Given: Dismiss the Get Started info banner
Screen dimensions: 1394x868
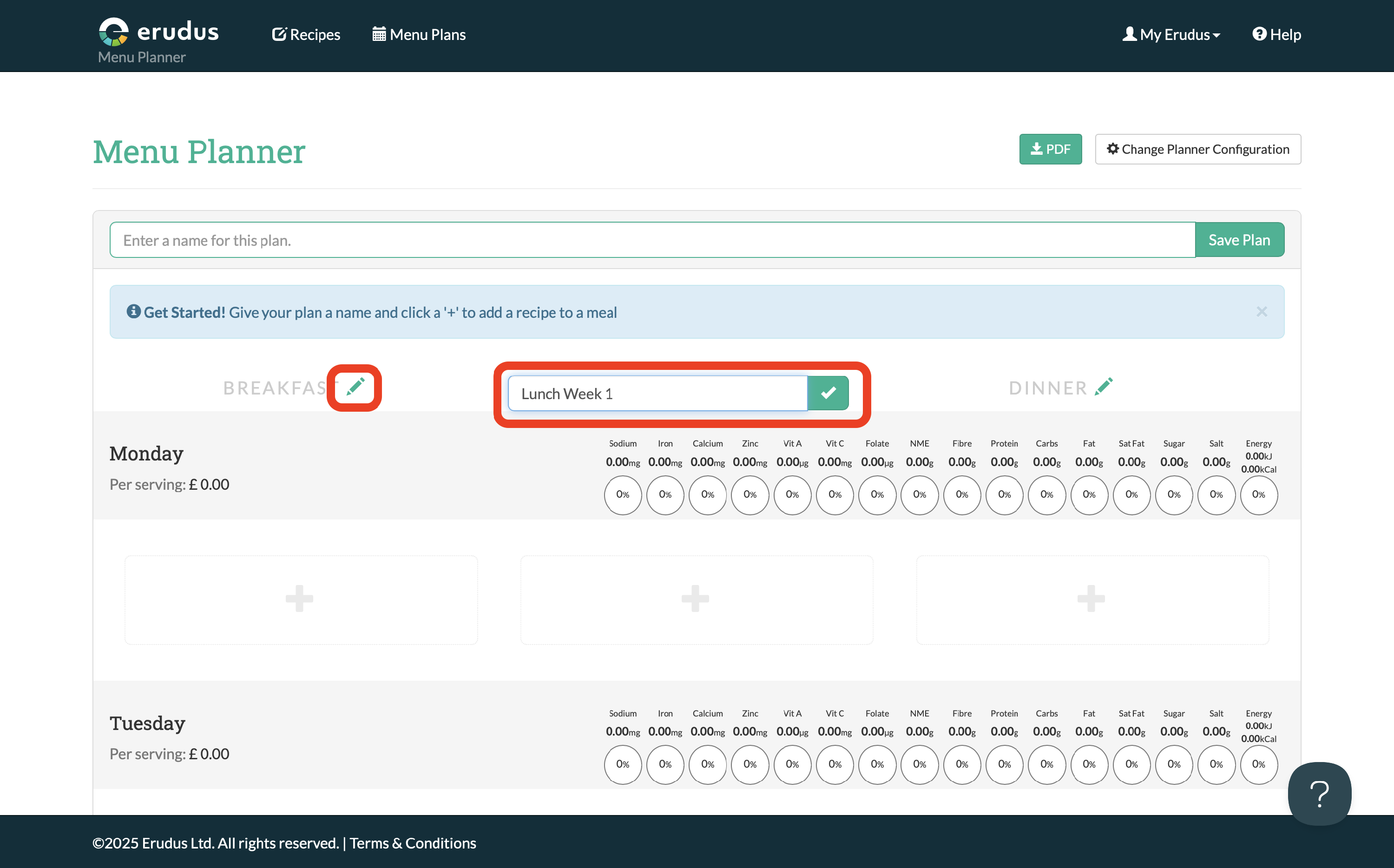Looking at the screenshot, I should pos(1261,312).
